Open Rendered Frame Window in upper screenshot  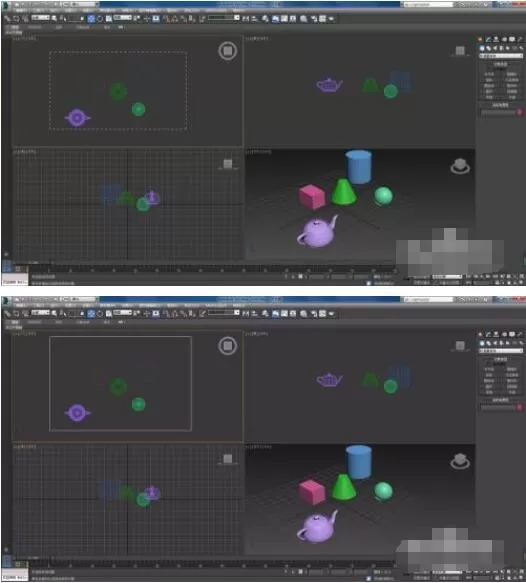322,19
